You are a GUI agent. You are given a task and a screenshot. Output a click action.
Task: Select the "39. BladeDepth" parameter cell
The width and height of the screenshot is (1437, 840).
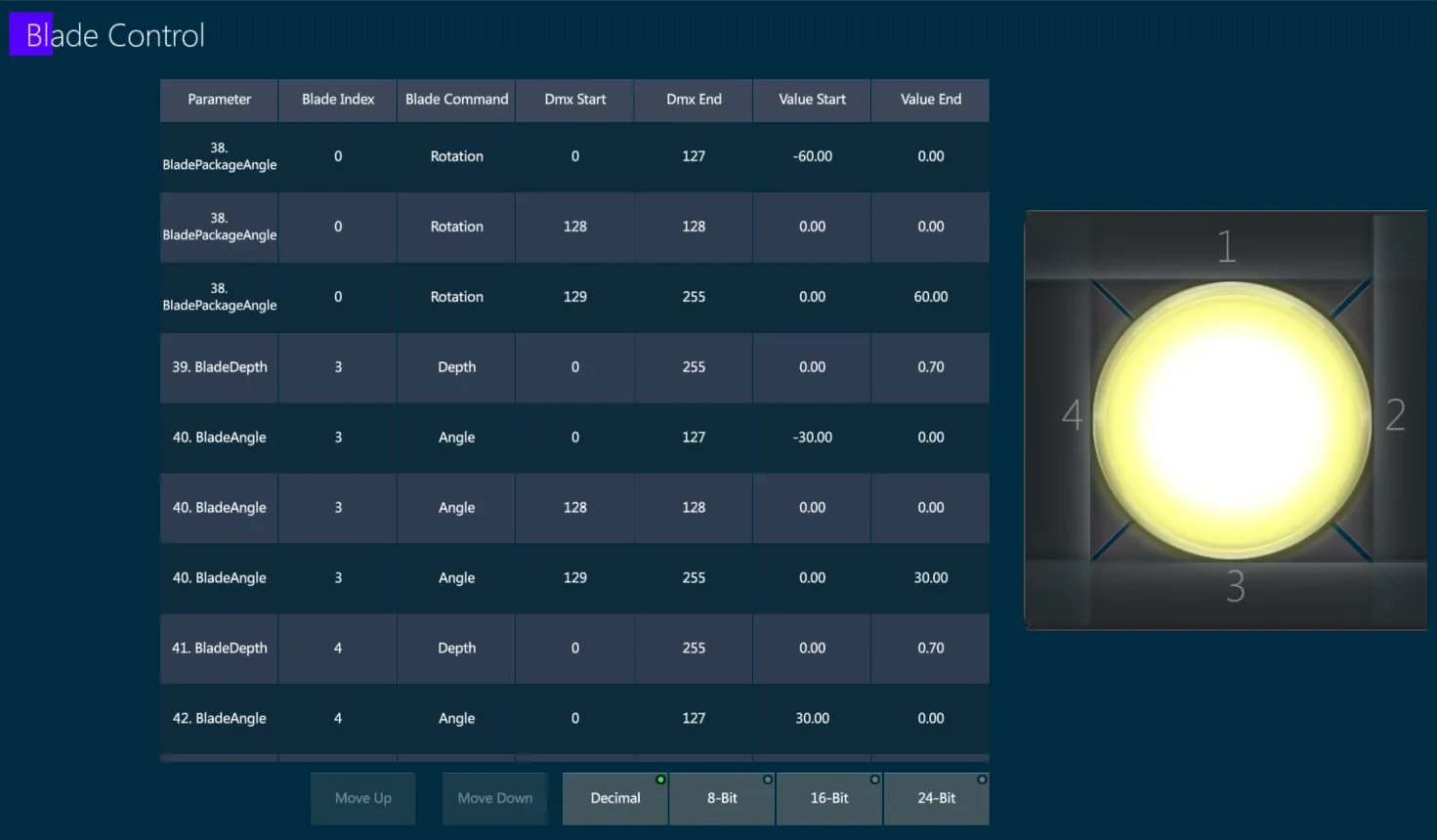point(219,367)
